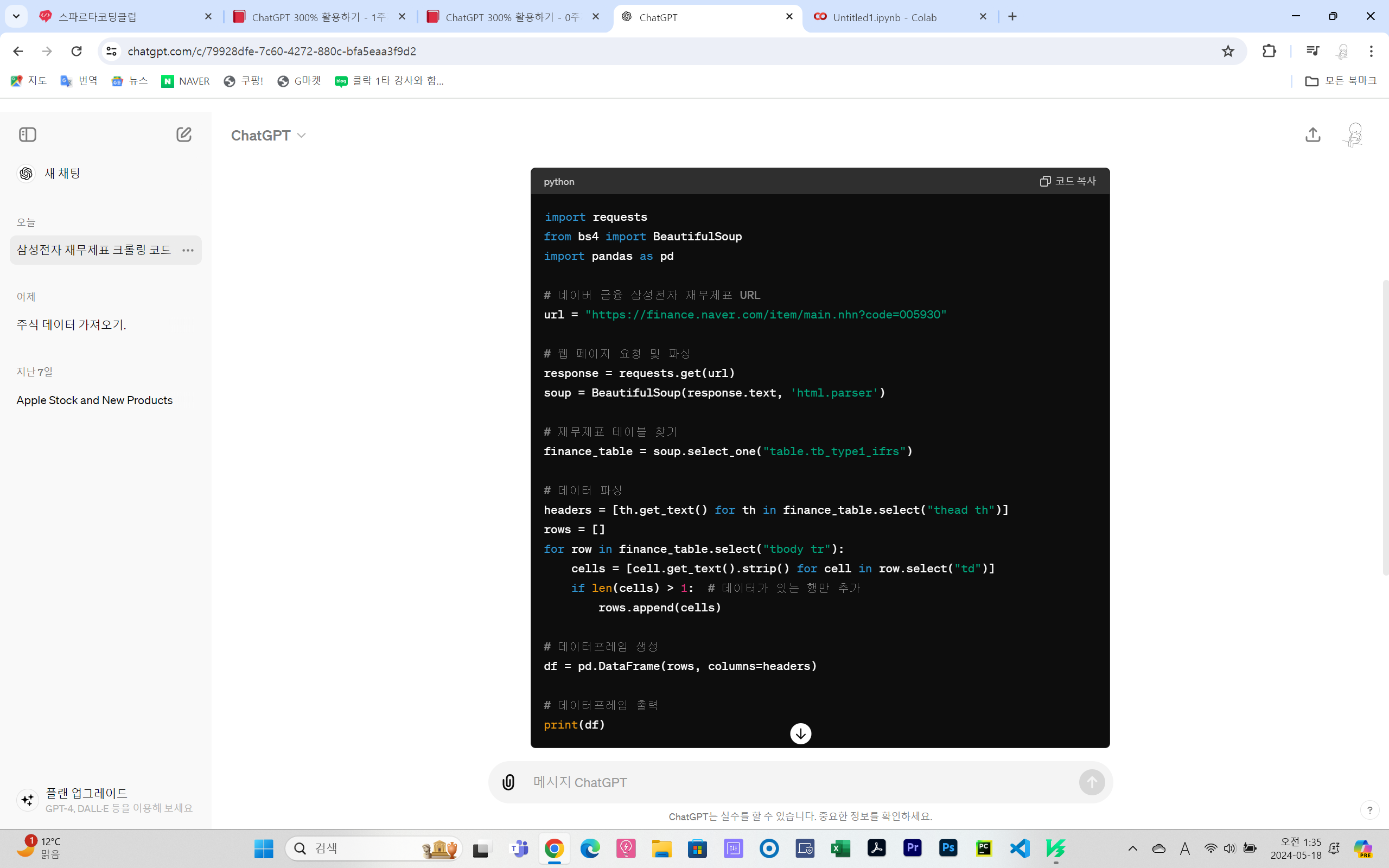Open NAVER bookmark
Image resolution: width=1389 pixels, height=868 pixels.
tap(186, 81)
